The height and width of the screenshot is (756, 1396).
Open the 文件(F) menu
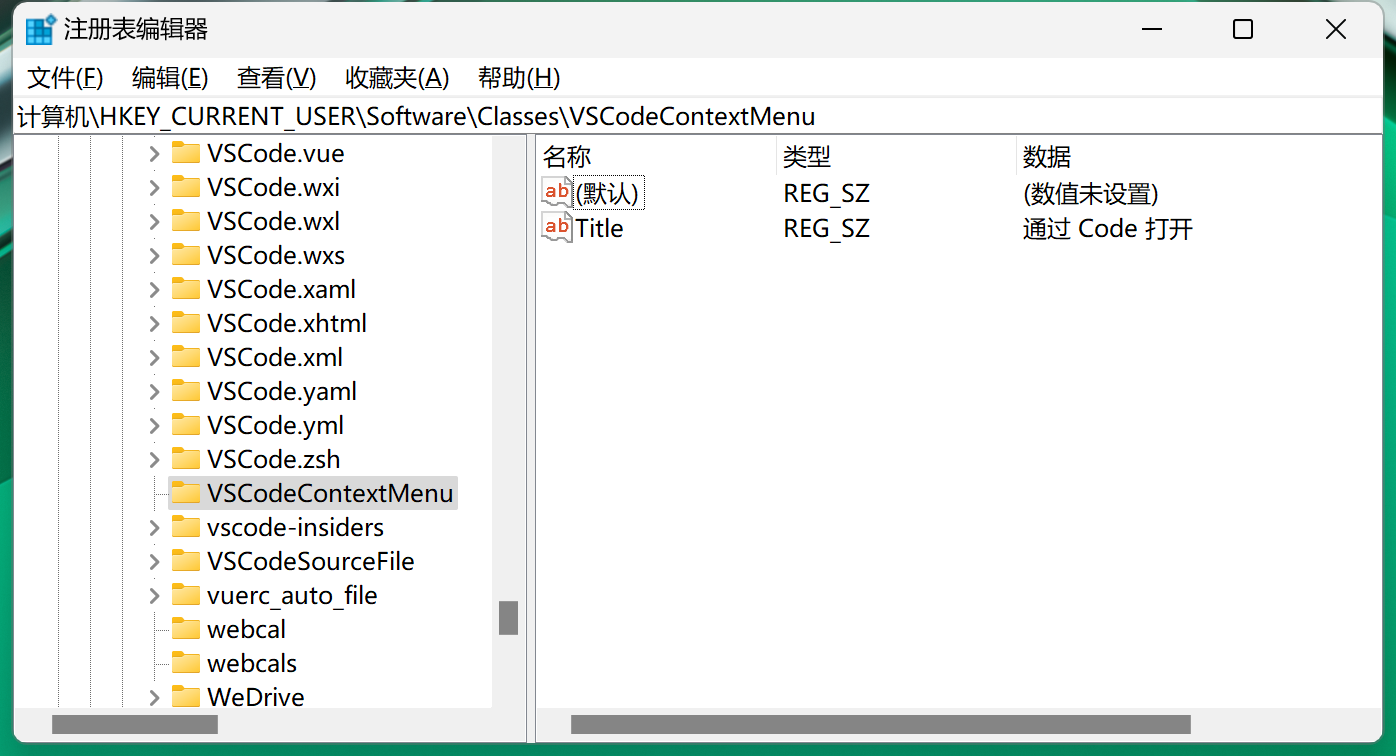click(65, 78)
